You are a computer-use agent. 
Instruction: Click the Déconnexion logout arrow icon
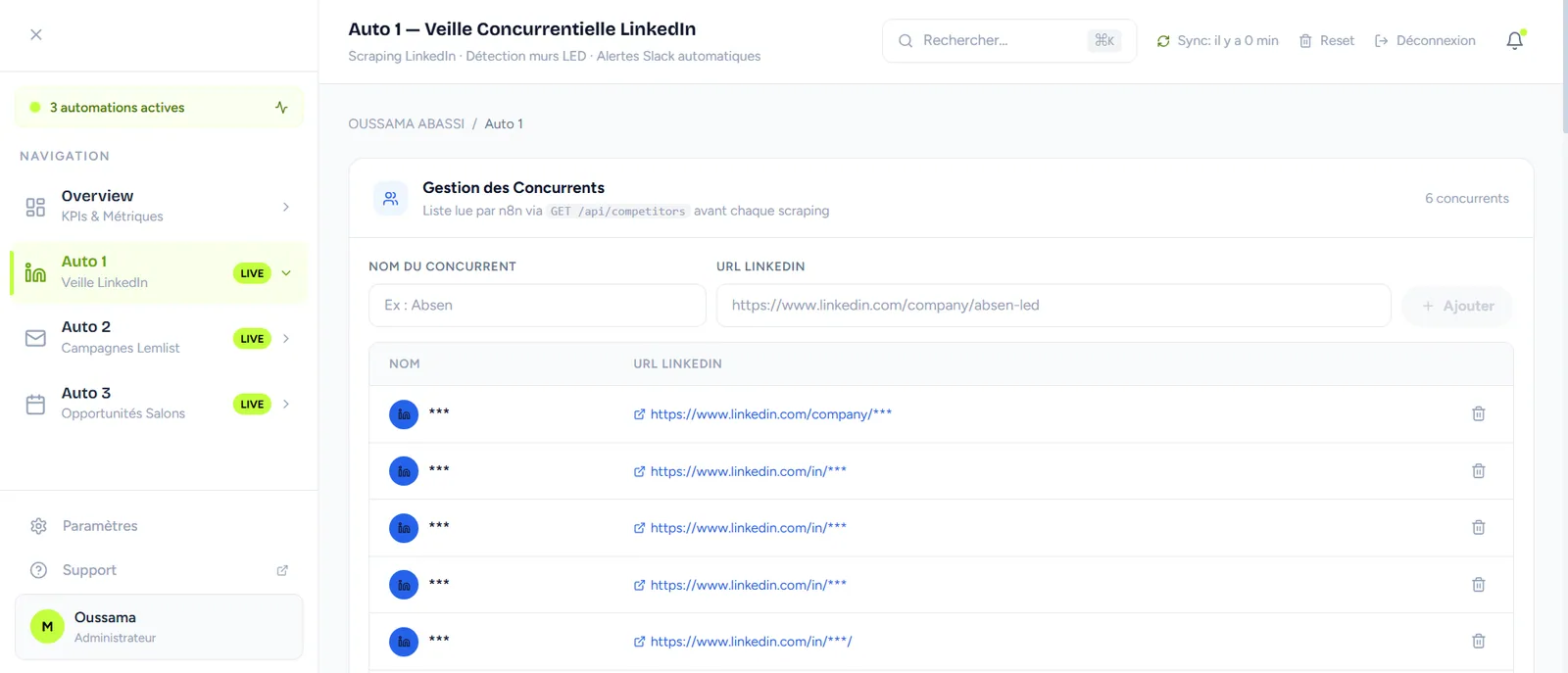point(1382,41)
